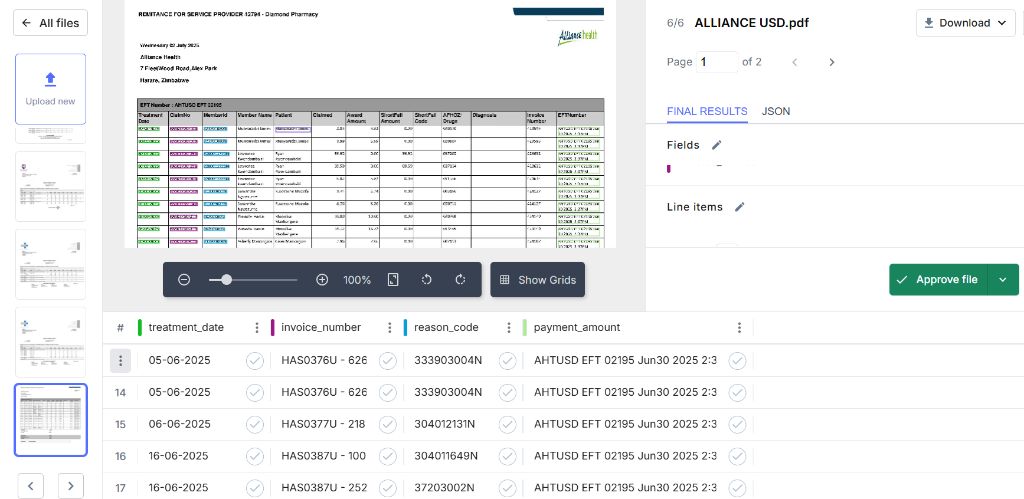Click the page number input field

pyautogui.click(x=717, y=62)
